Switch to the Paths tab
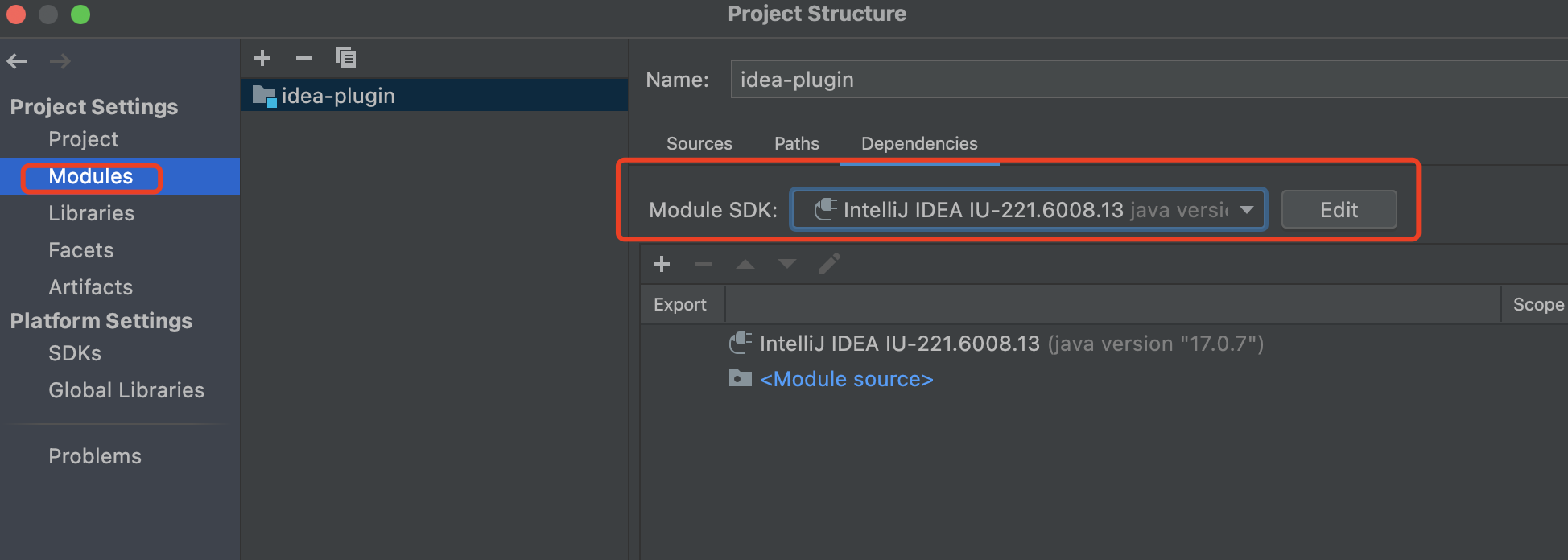The width and height of the screenshot is (1568, 560). click(796, 144)
